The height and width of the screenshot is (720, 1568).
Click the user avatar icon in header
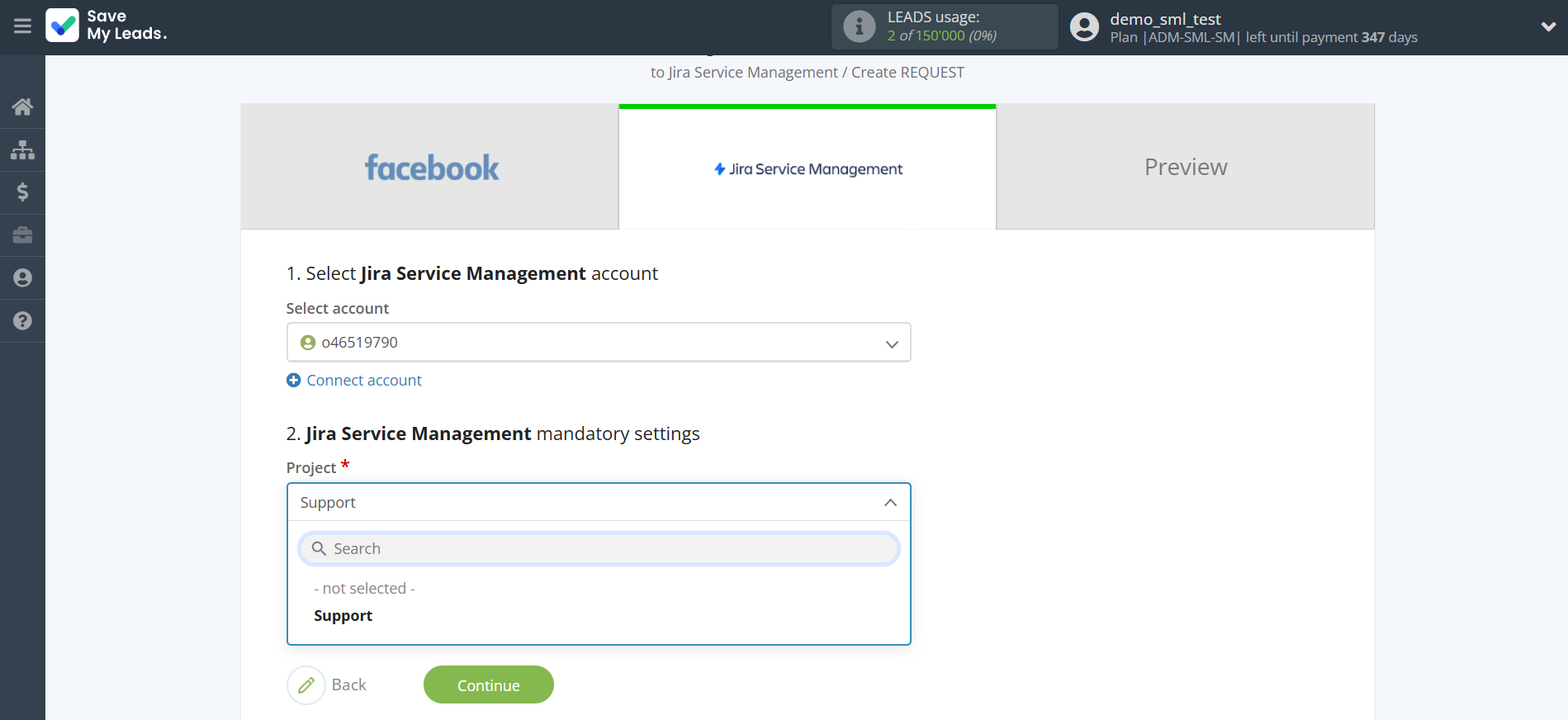(x=1084, y=27)
